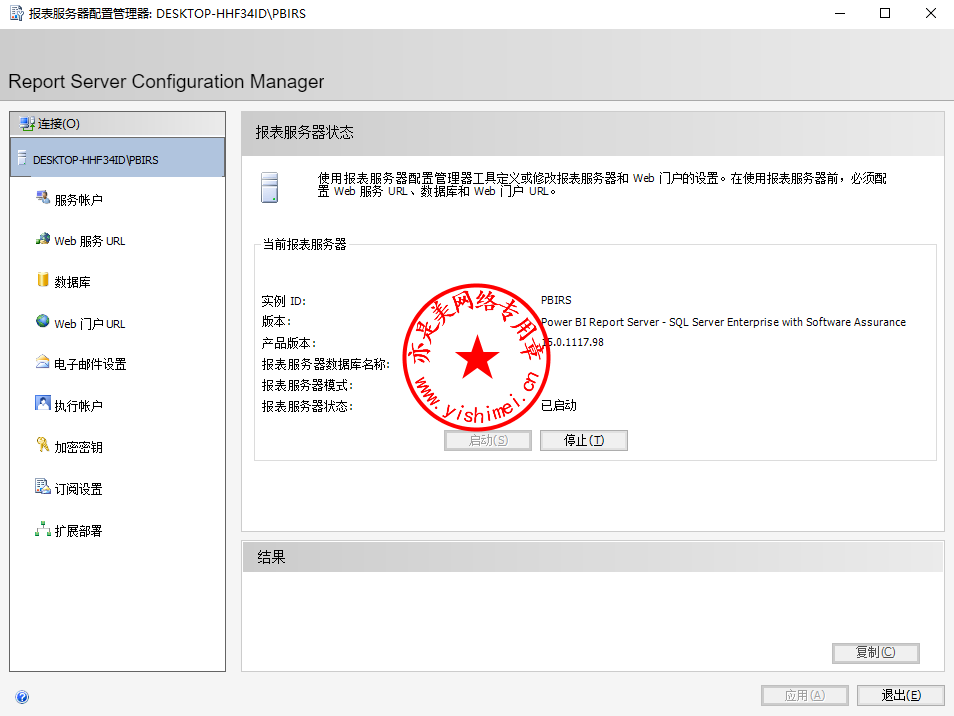Minimize the configuration manager window

coord(840,13)
